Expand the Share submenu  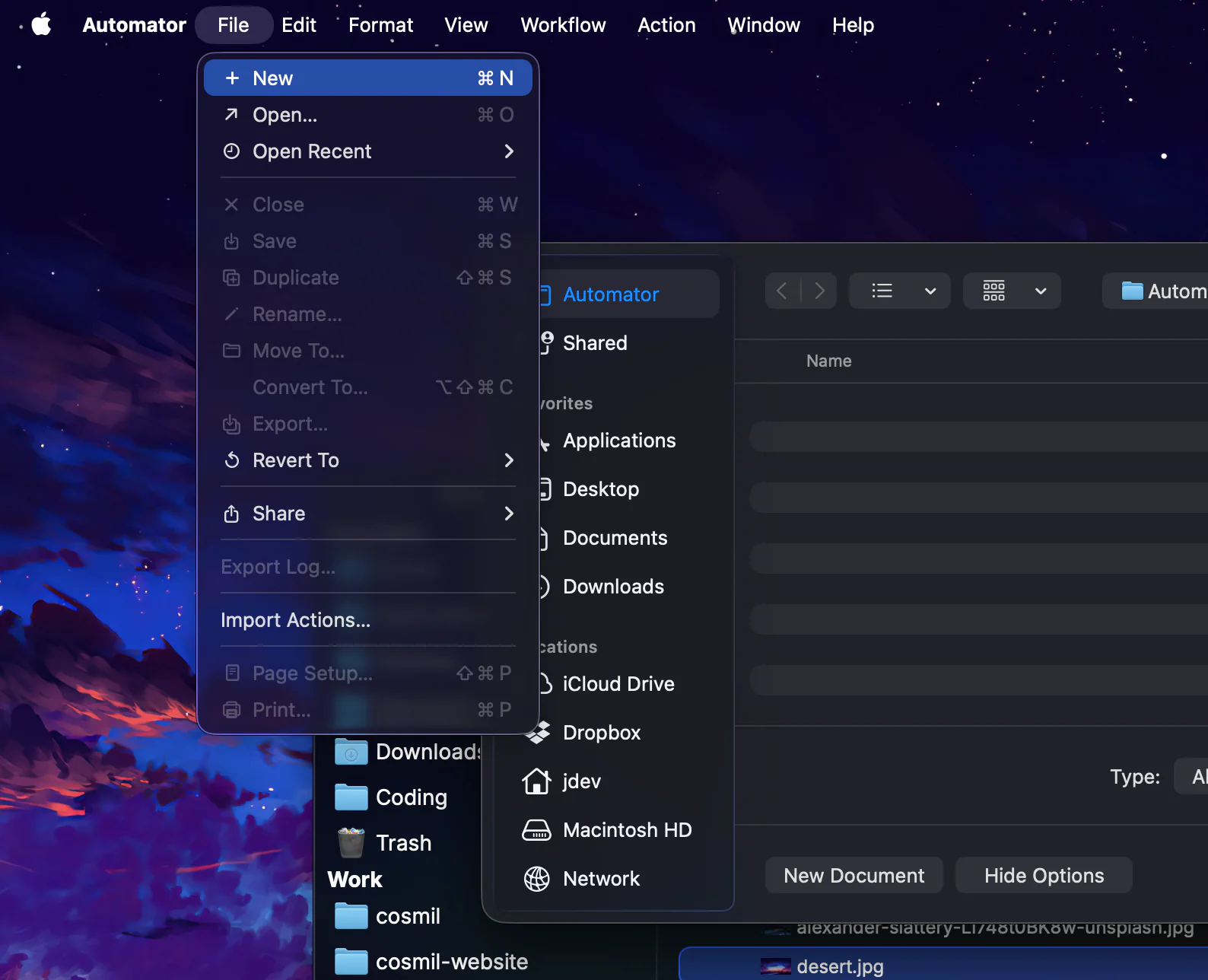(368, 513)
